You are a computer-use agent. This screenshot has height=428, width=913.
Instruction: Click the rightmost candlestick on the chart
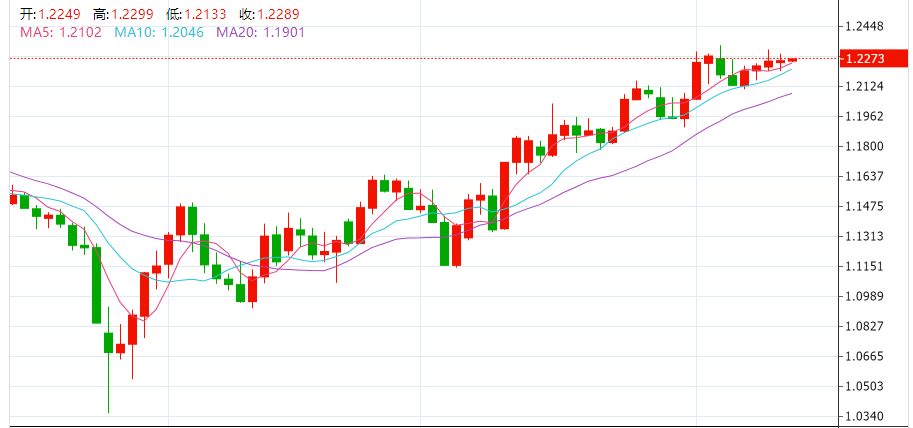point(792,60)
